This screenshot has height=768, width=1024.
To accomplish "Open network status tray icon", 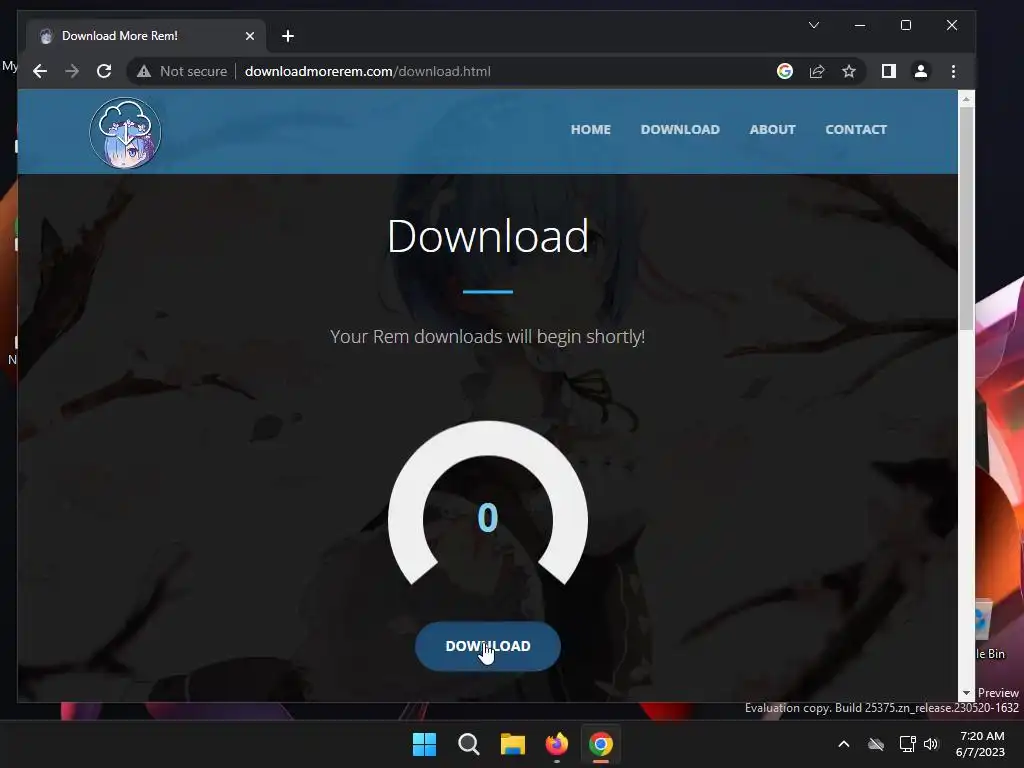I will click(907, 744).
